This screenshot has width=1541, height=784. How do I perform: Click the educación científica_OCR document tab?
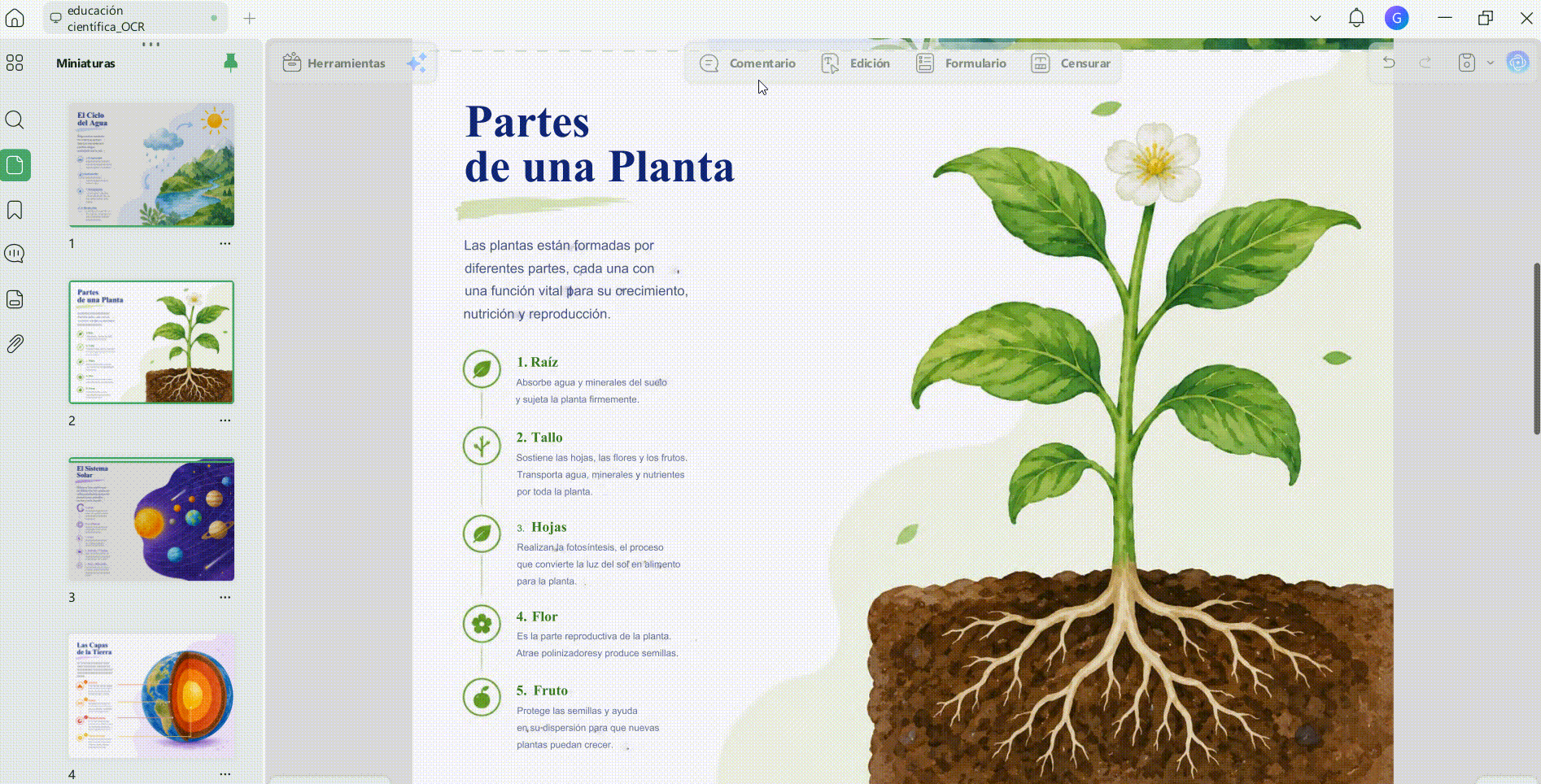point(135,18)
